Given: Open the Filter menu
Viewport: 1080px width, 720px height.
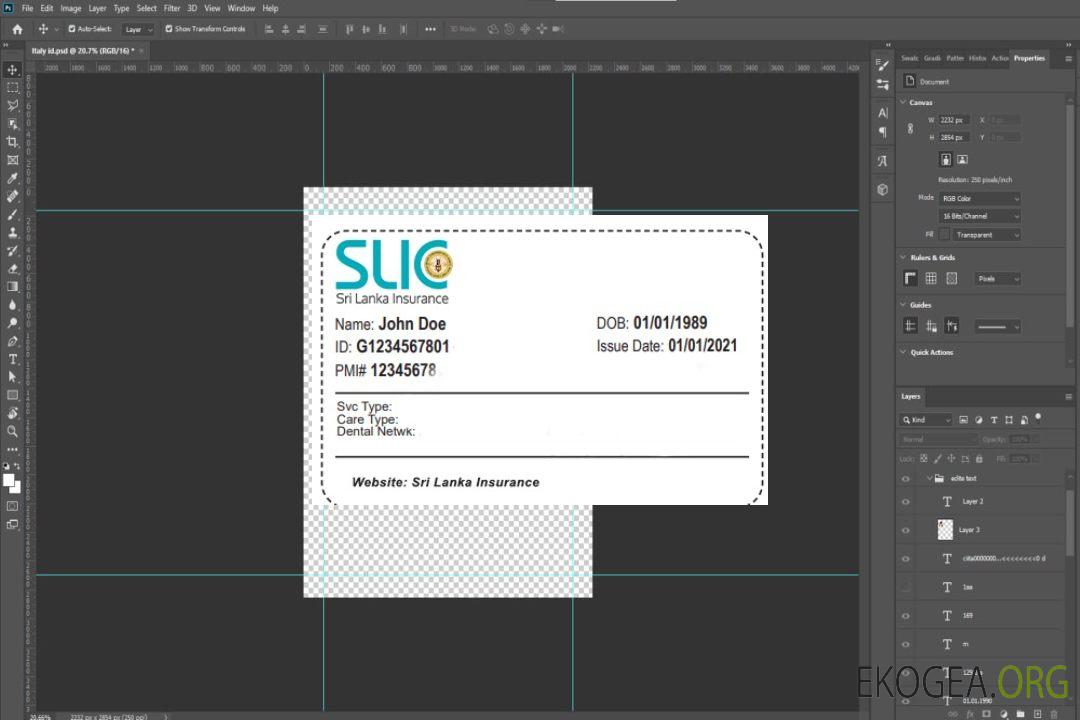Looking at the screenshot, I should [x=172, y=8].
